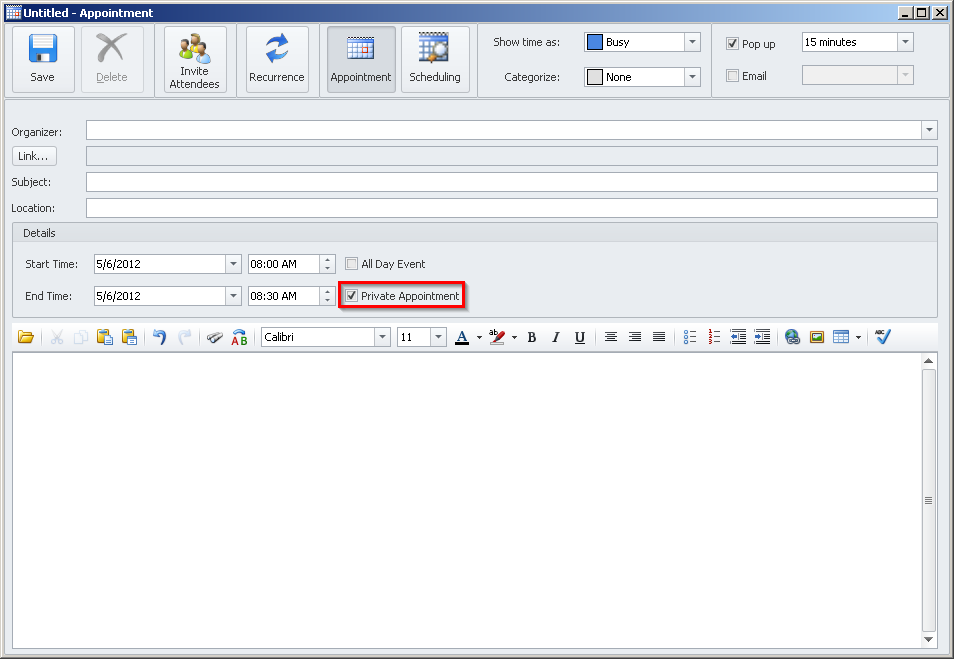Image resolution: width=954 pixels, height=659 pixels.
Task: Click the undo icon in the editor toolbar
Action: pos(159,337)
